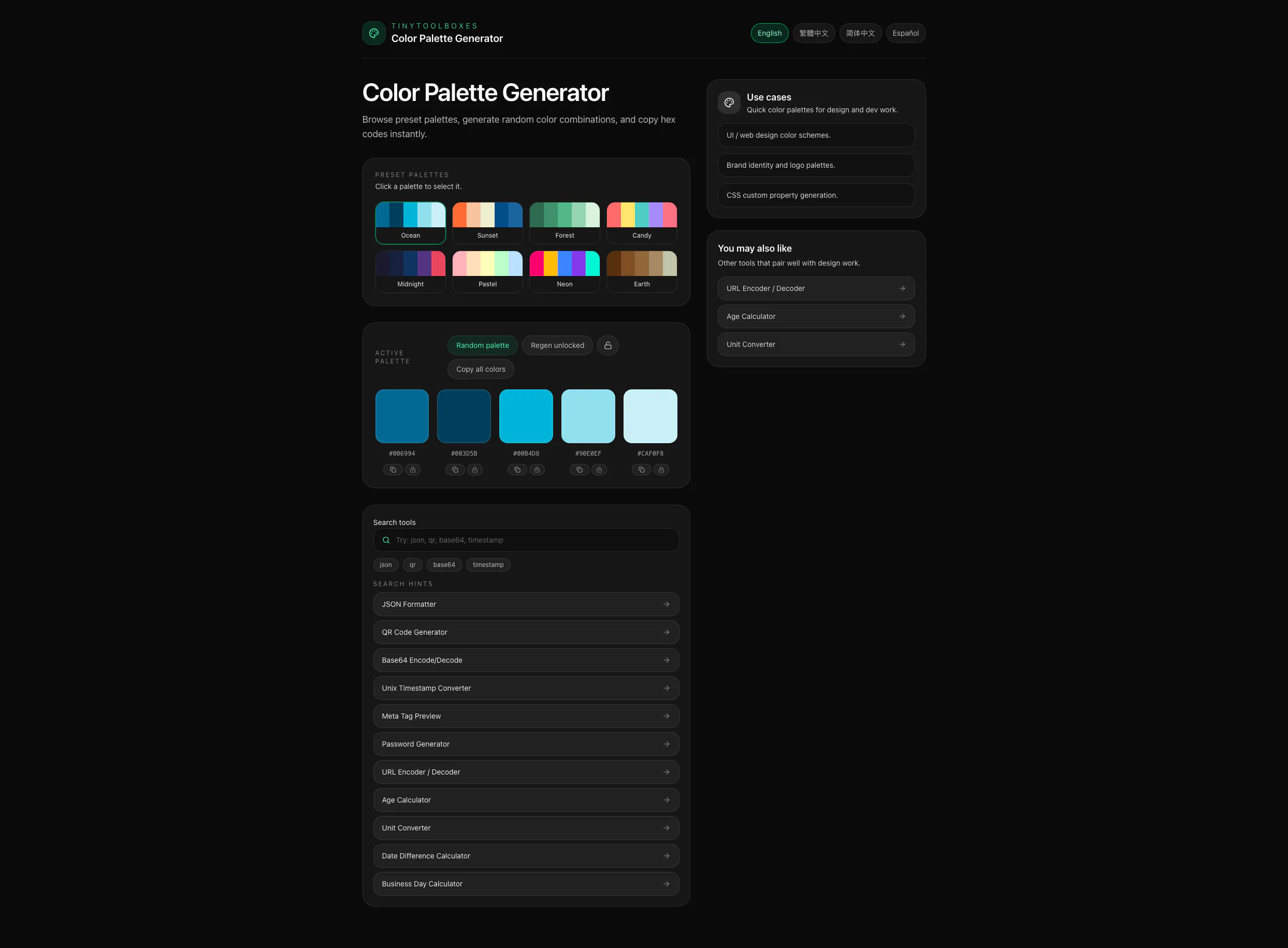Image resolution: width=1288 pixels, height=948 pixels.
Task: Lock the #00B4D8 color
Action: click(537, 470)
